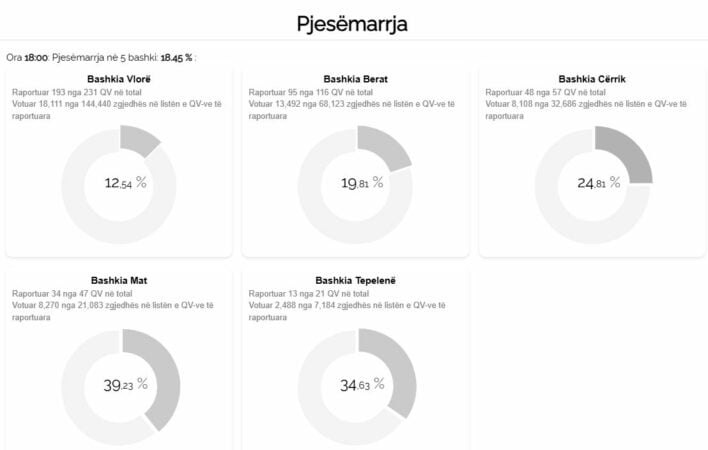The height and width of the screenshot is (450, 708).
Task: Click the 24.81 % value in Cërrik chart
Action: 598,183
